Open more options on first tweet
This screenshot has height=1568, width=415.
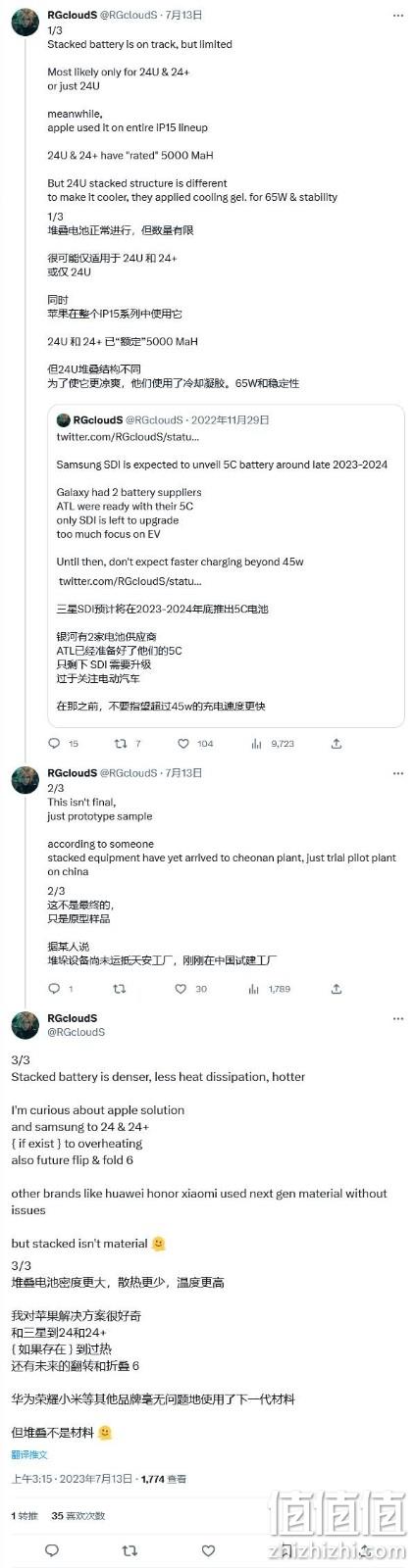pyautogui.click(x=397, y=16)
